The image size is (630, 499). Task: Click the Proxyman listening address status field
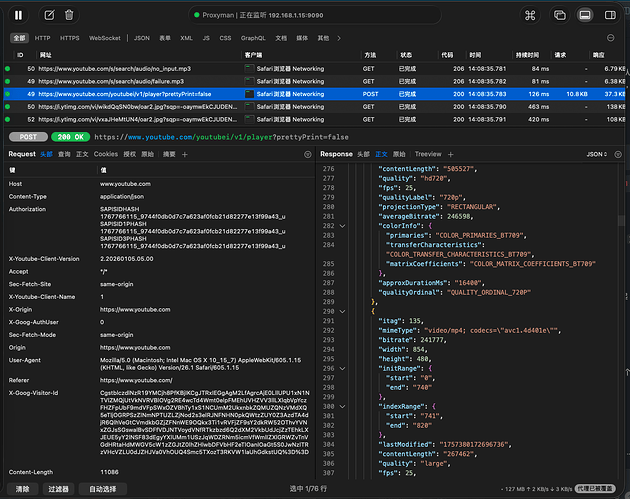(315, 15)
